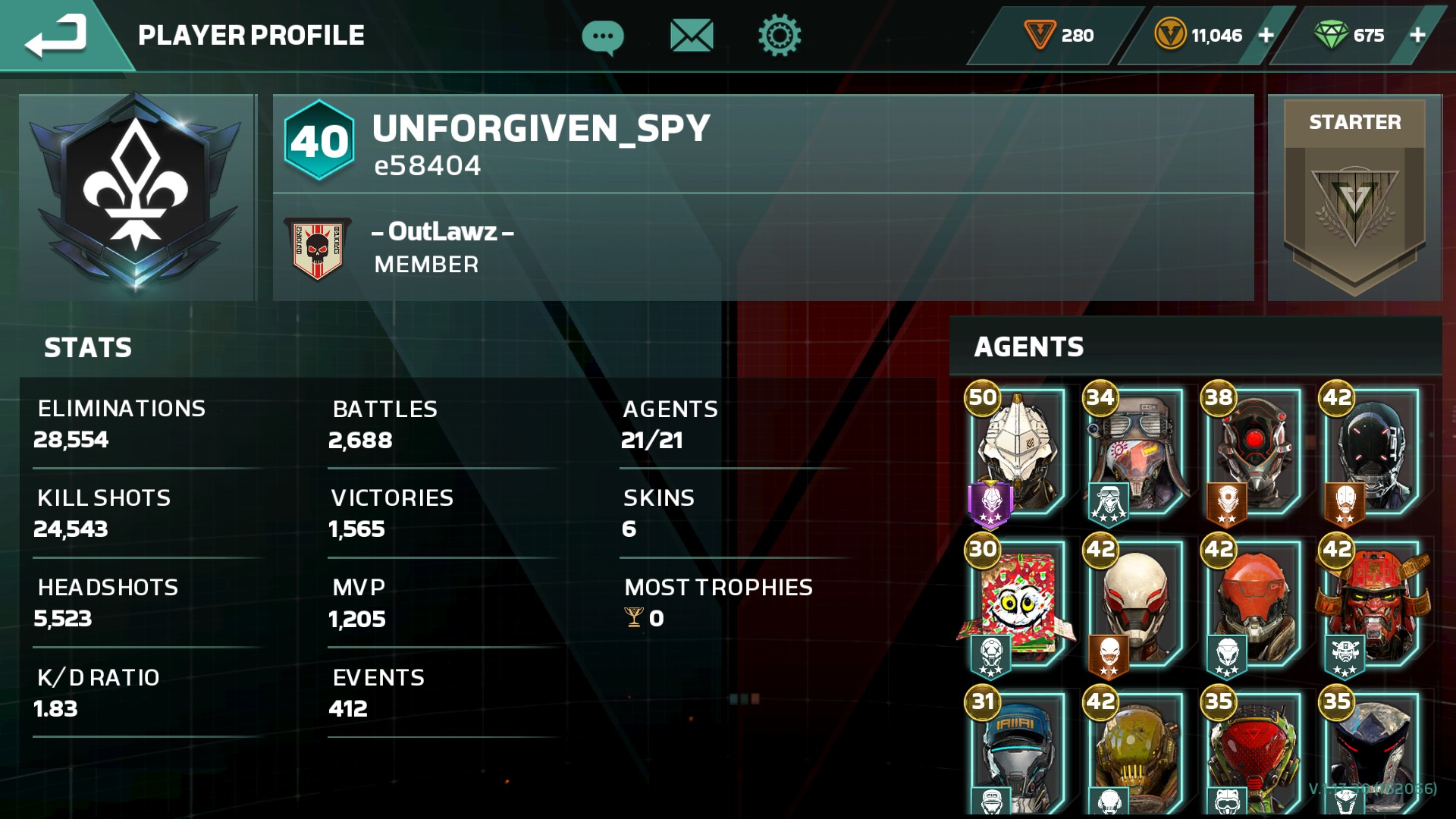Select the level 31 blue-cap agent
Image resolution: width=1456 pixels, height=819 pixels.
1015,751
